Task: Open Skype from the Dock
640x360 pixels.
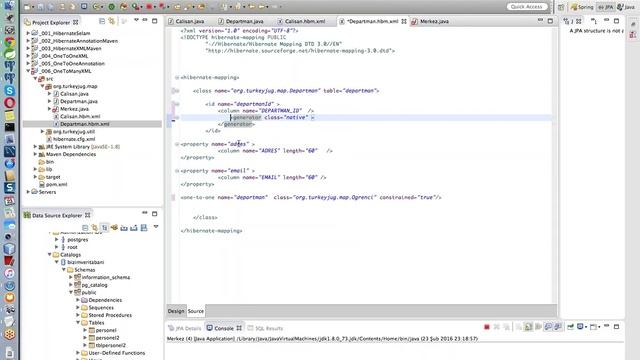Action: click(9, 91)
